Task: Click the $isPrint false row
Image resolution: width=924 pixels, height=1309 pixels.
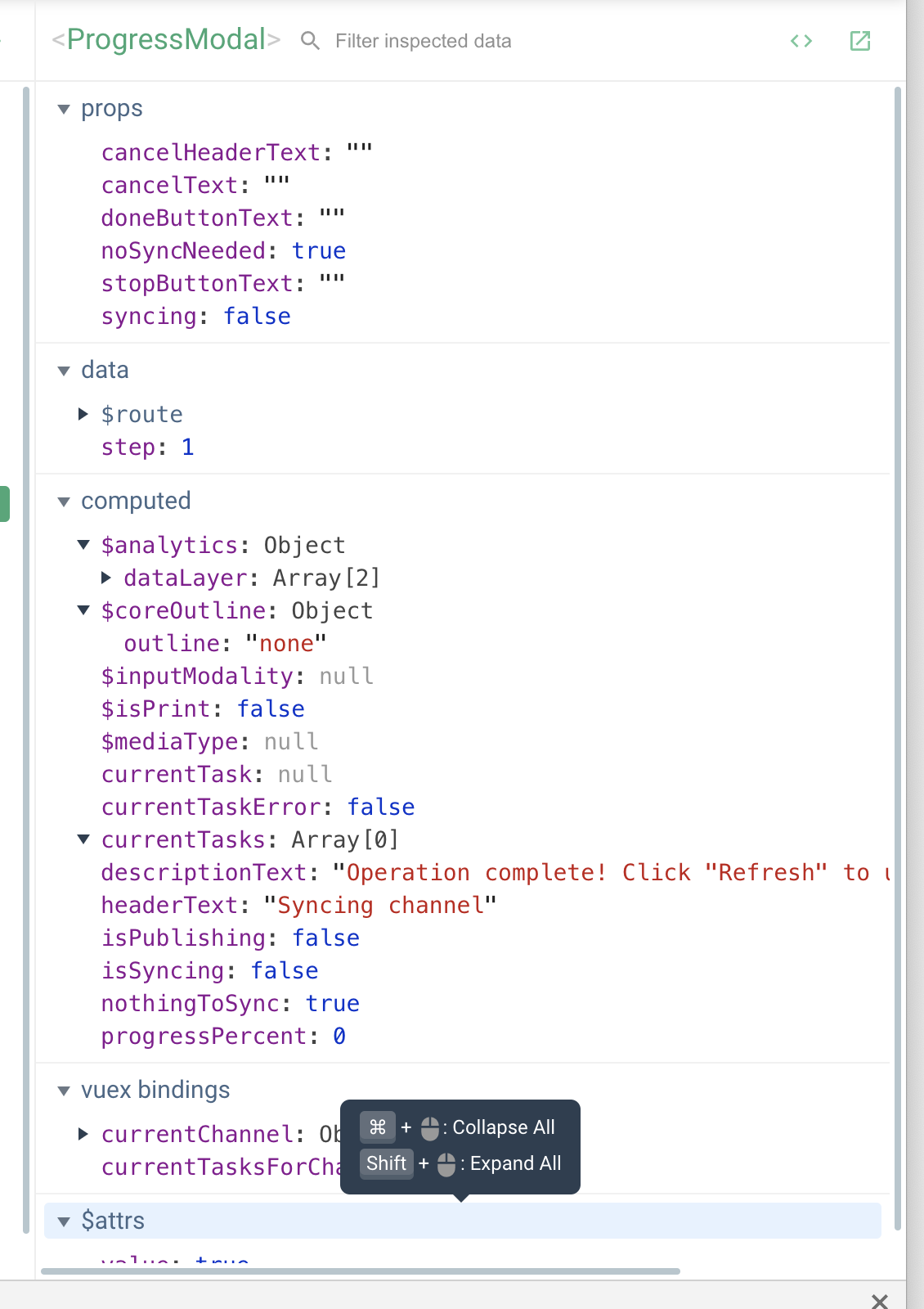Action: click(x=203, y=708)
